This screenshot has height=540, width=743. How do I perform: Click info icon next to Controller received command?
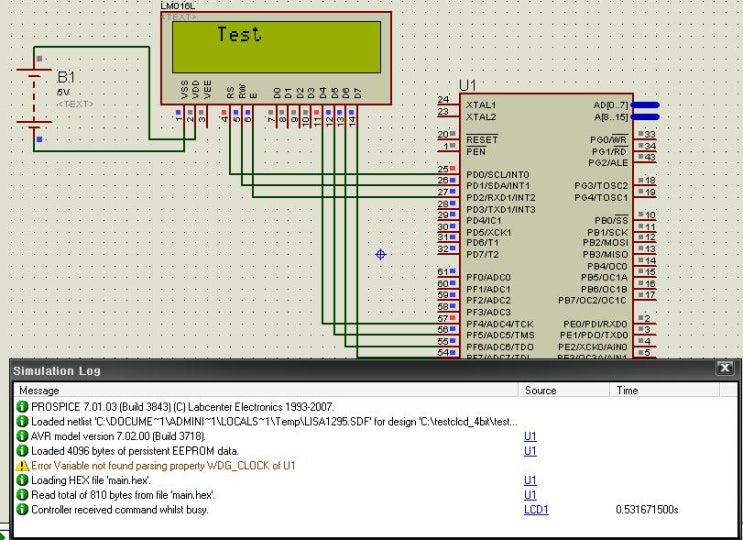22,510
